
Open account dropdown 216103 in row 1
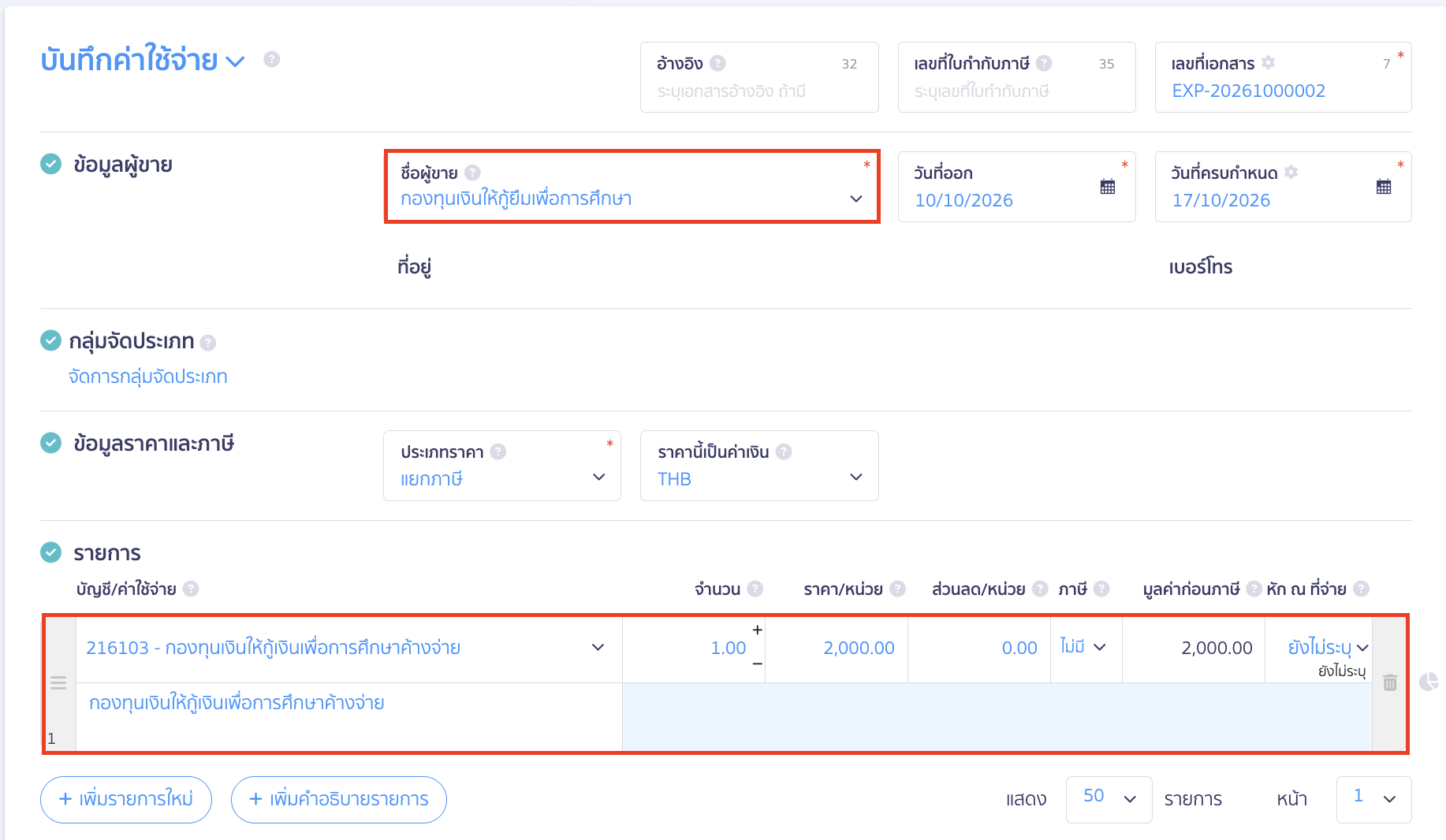tap(349, 648)
